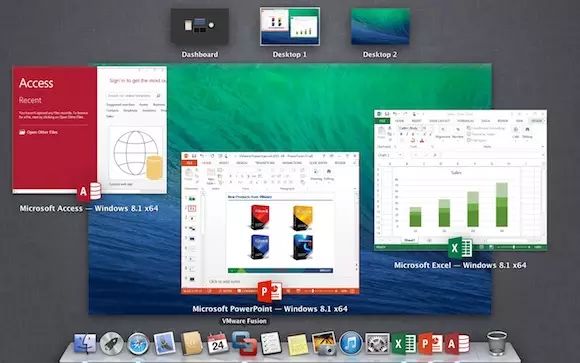Switch to Desktop 2 space thumbnail
The width and height of the screenshot is (580, 363).
pos(380,26)
